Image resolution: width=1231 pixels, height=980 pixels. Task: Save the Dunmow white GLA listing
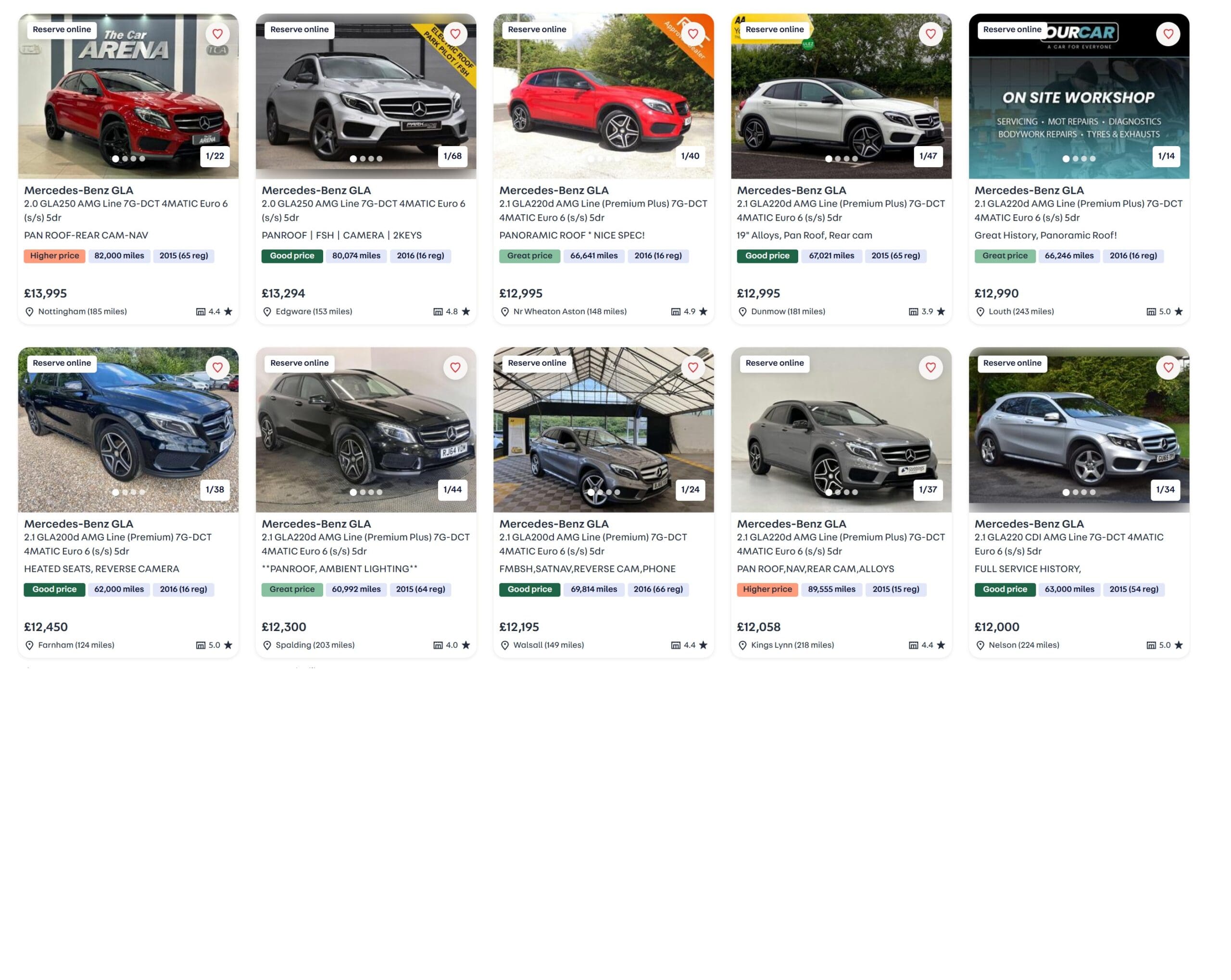coord(930,34)
